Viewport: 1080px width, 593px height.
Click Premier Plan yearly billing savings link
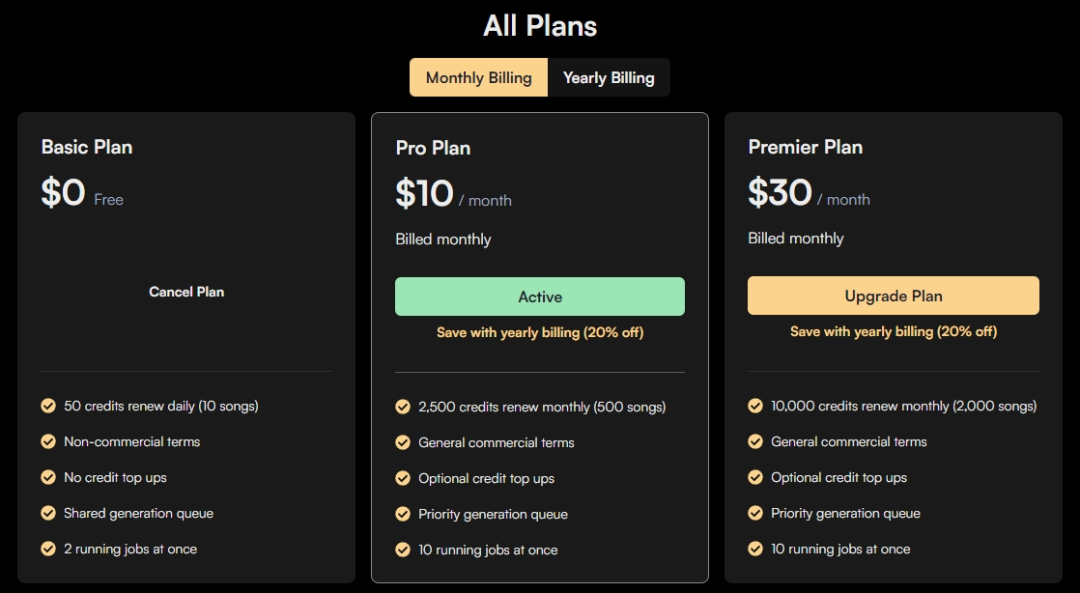point(893,331)
